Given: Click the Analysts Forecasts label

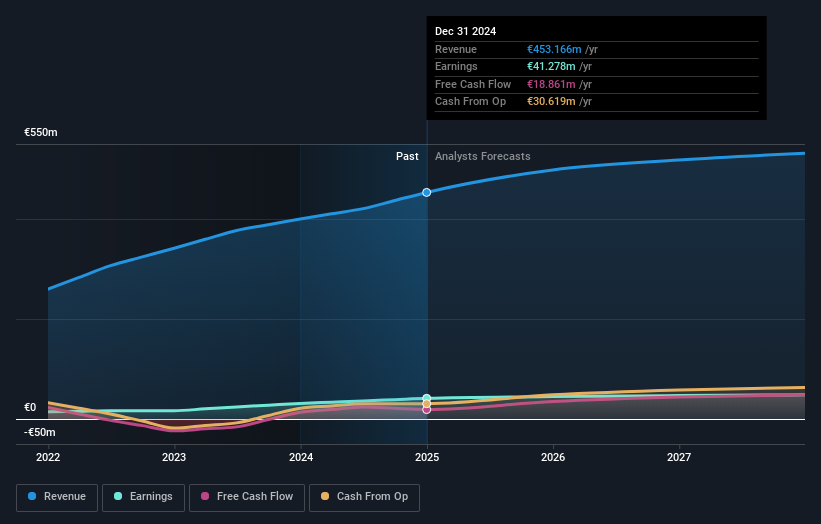Looking at the screenshot, I should coord(483,156).
